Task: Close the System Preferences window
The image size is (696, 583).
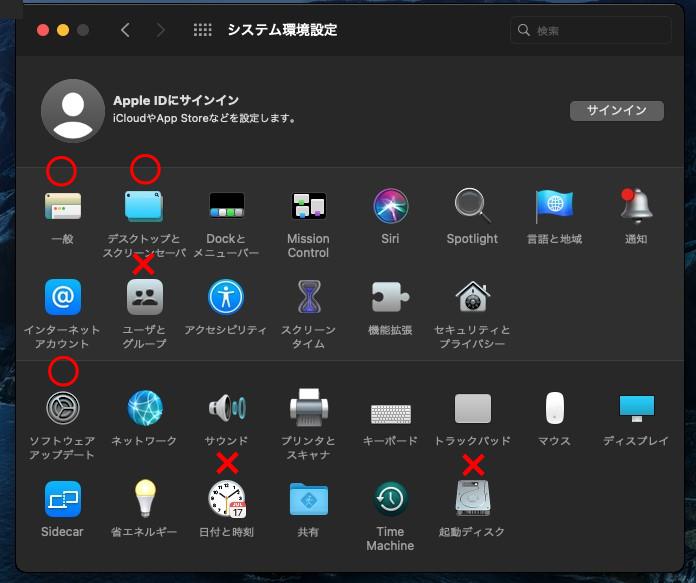Action: coord(43,30)
